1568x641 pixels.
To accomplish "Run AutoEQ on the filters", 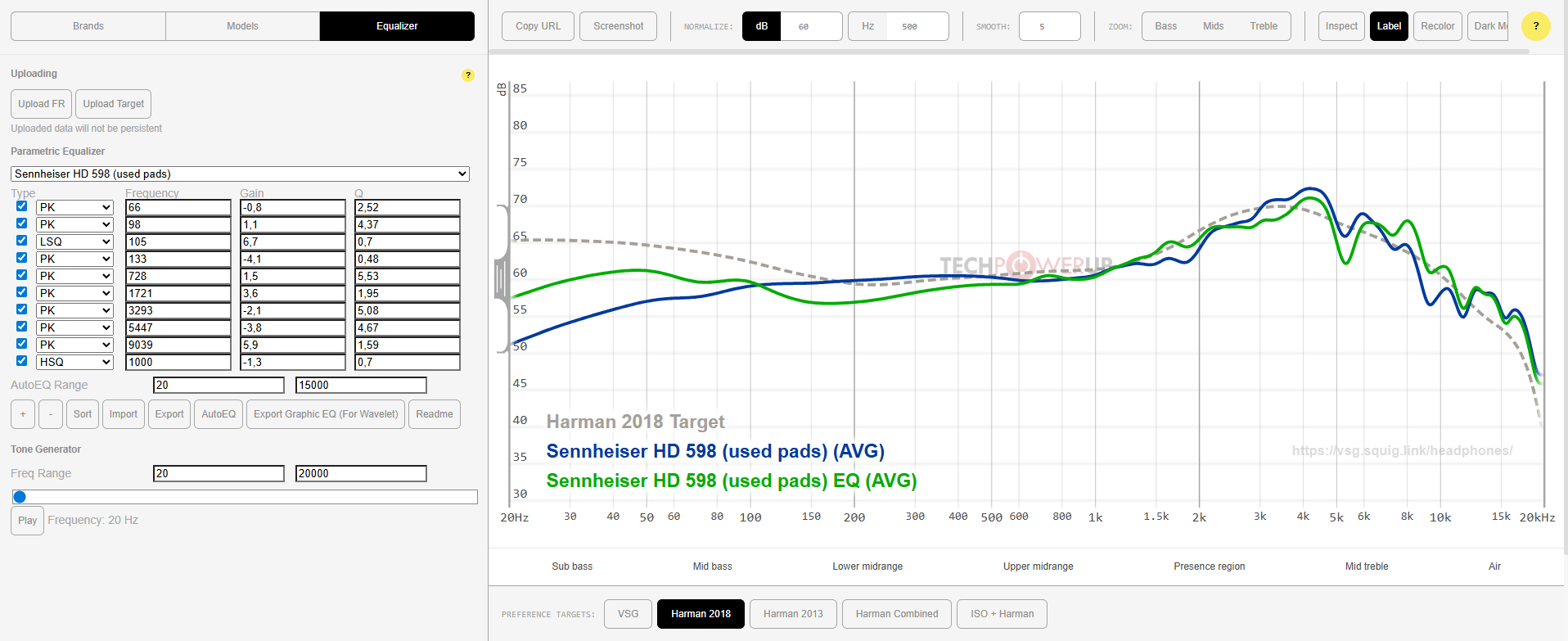I will pos(219,414).
